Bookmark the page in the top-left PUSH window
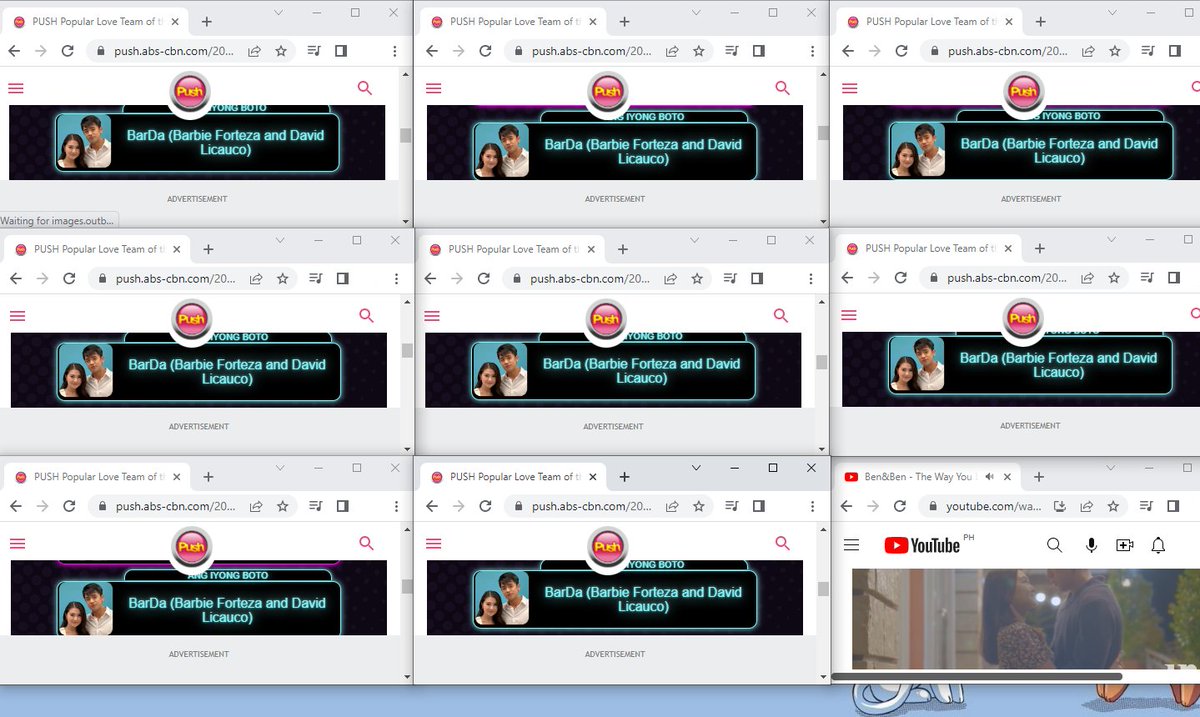This screenshot has width=1200, height=717. pos(281,51)
